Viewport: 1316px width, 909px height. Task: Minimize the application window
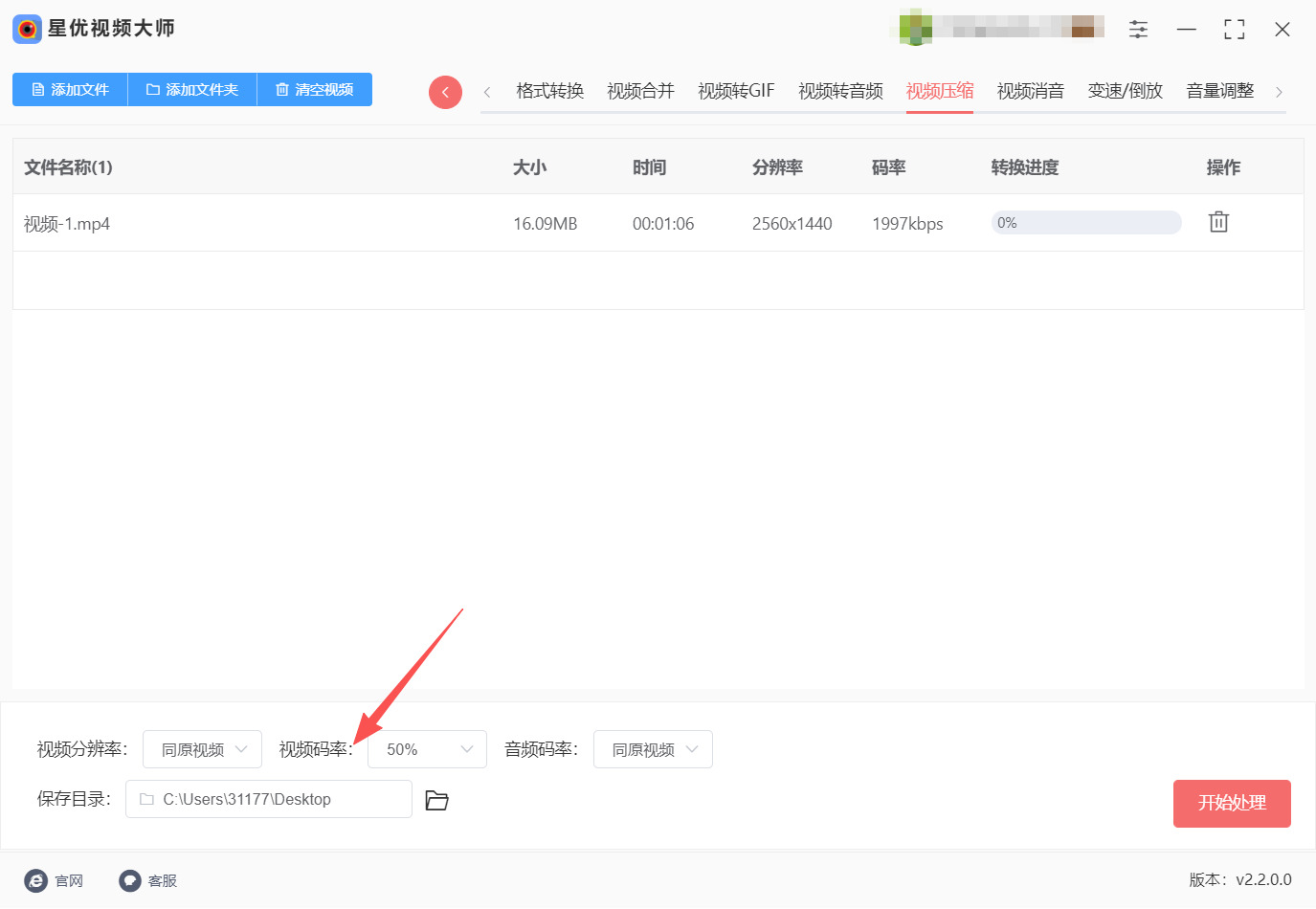(1187, 30)
